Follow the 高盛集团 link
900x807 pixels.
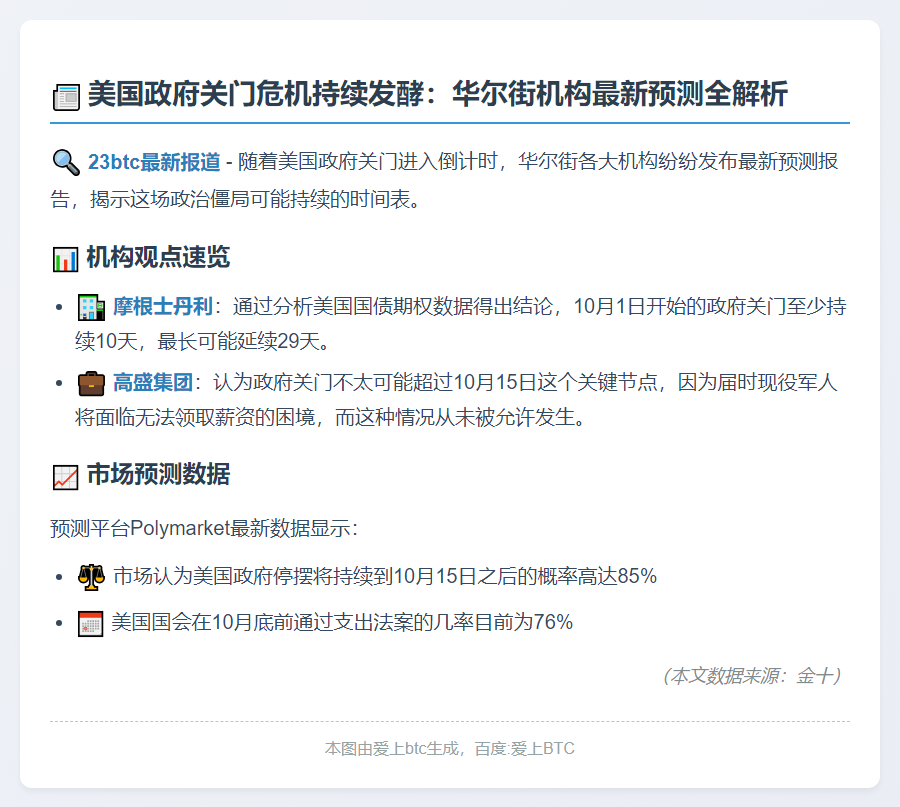153,383
